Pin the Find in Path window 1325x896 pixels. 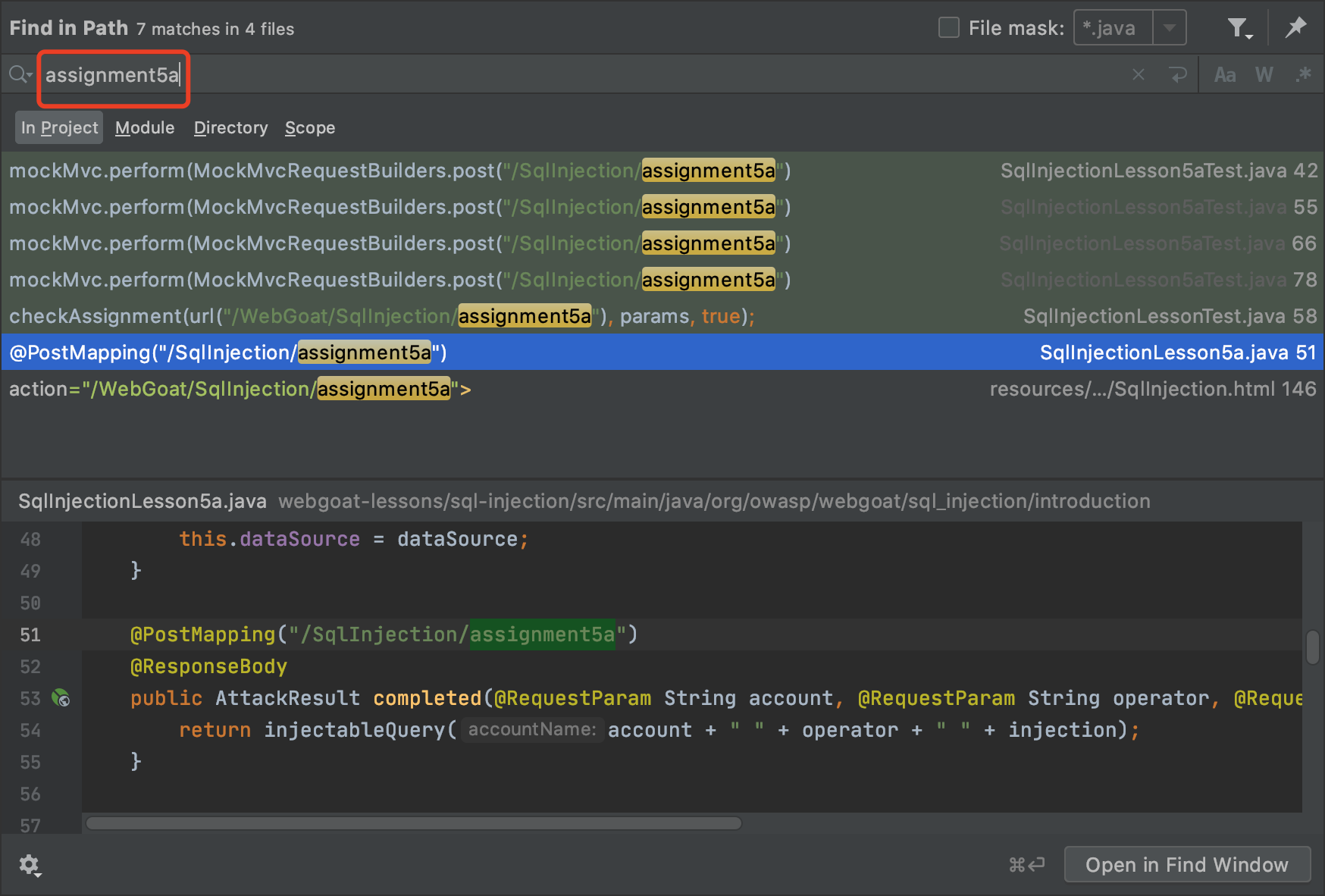(1295, 28)
